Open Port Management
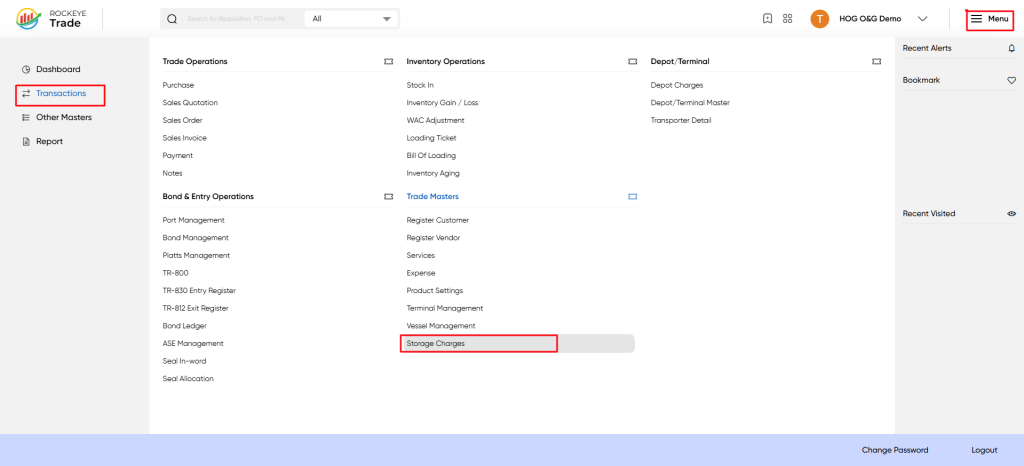1024x466 pixels. pos(193,220)
